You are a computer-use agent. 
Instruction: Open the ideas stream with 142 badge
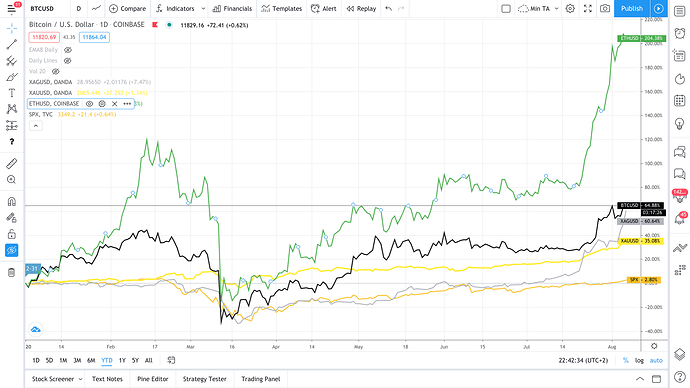(x=680, y=196)
